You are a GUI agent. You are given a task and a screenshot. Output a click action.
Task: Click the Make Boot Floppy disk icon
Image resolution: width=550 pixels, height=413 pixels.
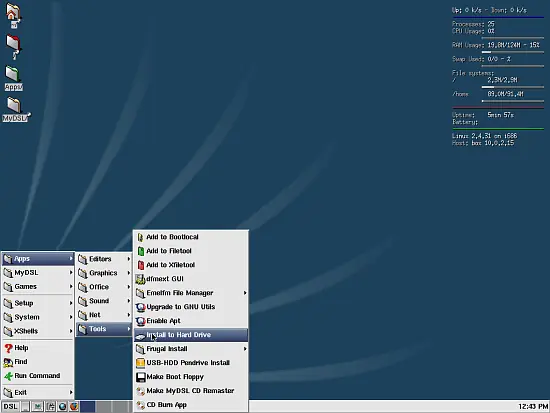tap(140, 377)
